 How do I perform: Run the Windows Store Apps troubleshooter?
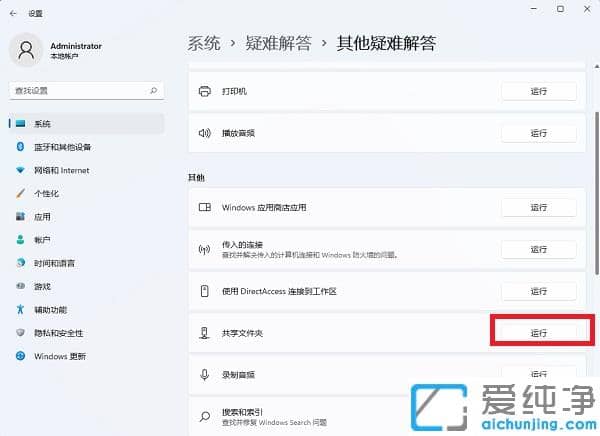tap(538, 207)
